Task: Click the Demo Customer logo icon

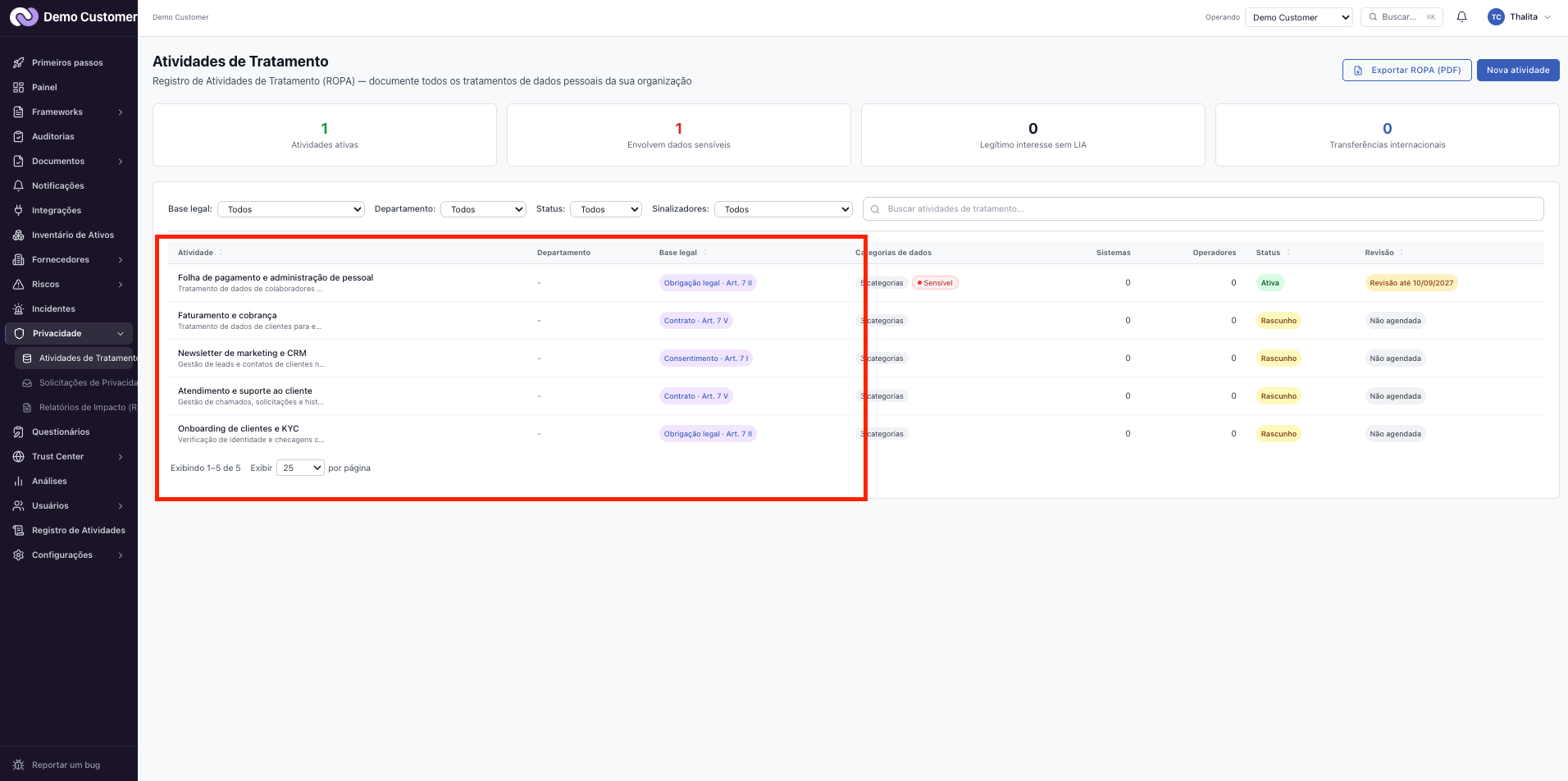Action: 24,16
